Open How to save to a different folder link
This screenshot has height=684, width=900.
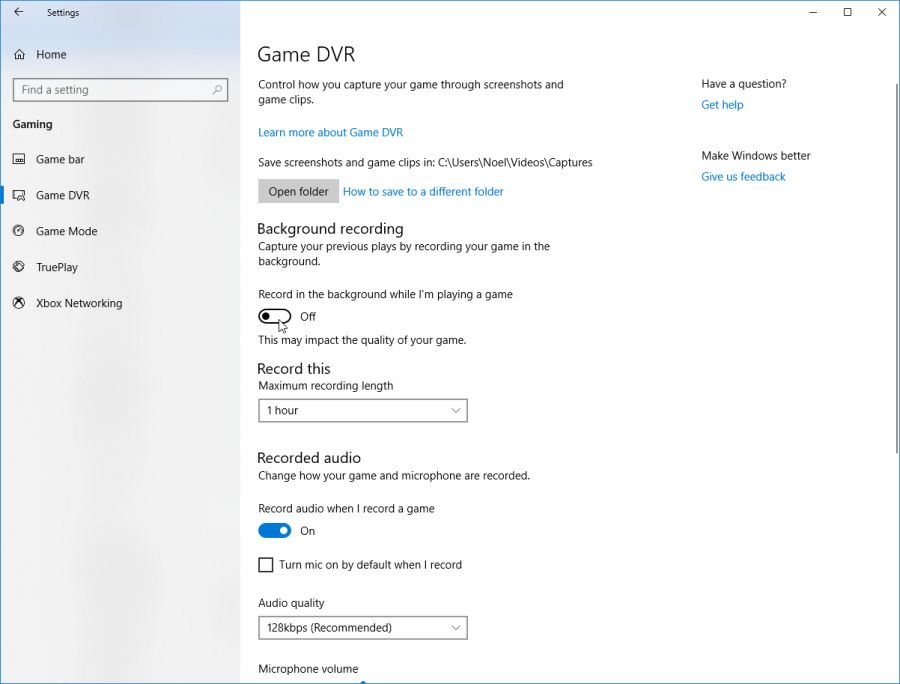tap(423, 192)
